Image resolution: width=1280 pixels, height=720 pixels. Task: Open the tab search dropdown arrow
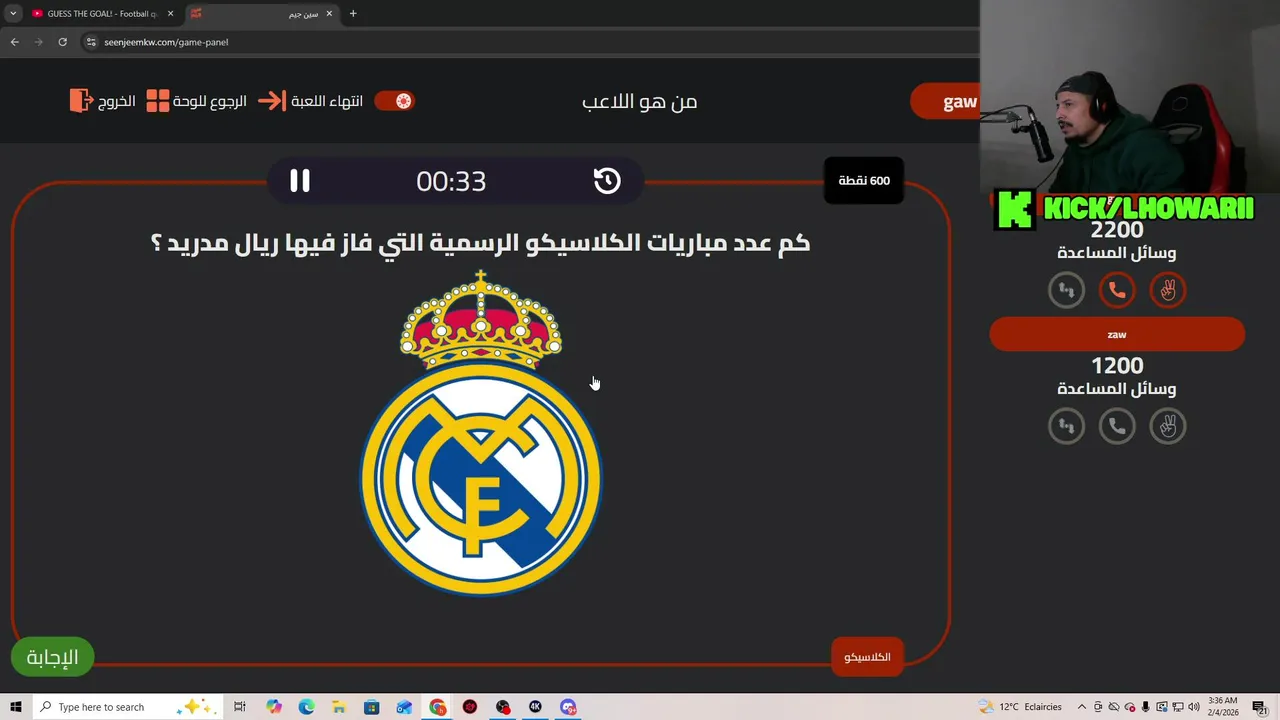point(13,14)
